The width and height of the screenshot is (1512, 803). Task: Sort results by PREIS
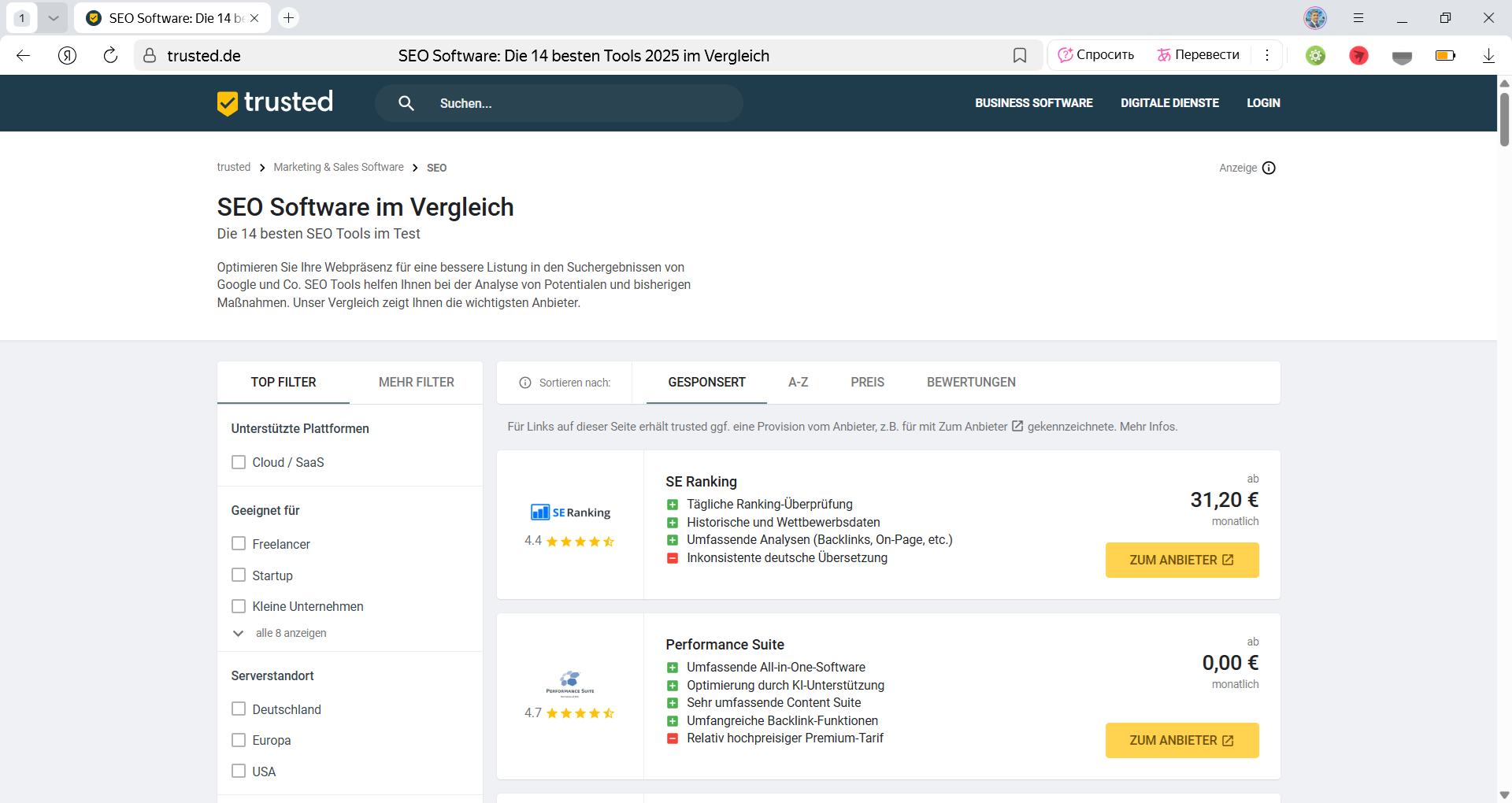click(867, 383)
